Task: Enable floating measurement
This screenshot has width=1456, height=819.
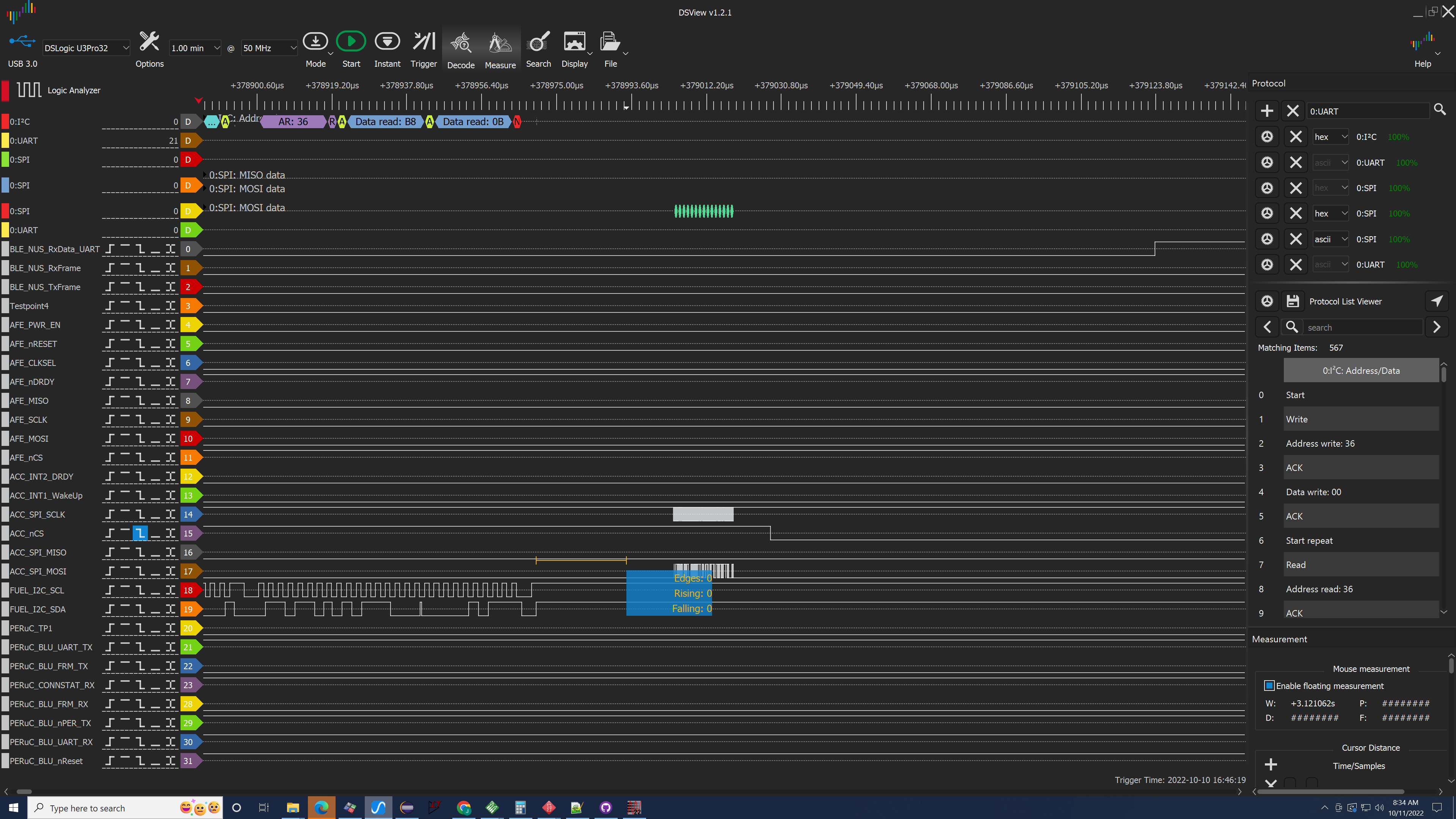Action: 1270,685
